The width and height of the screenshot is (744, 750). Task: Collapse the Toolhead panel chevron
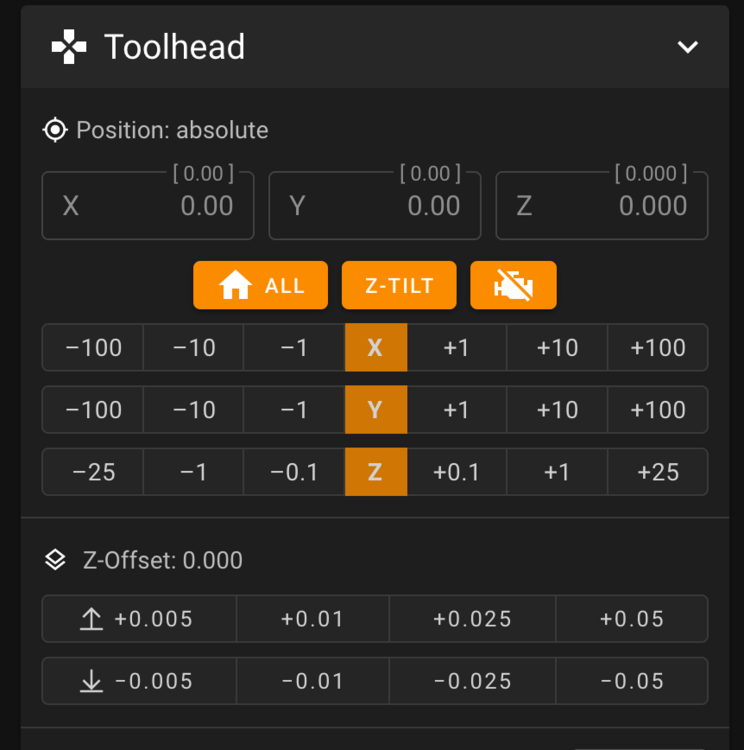[688, 47]
